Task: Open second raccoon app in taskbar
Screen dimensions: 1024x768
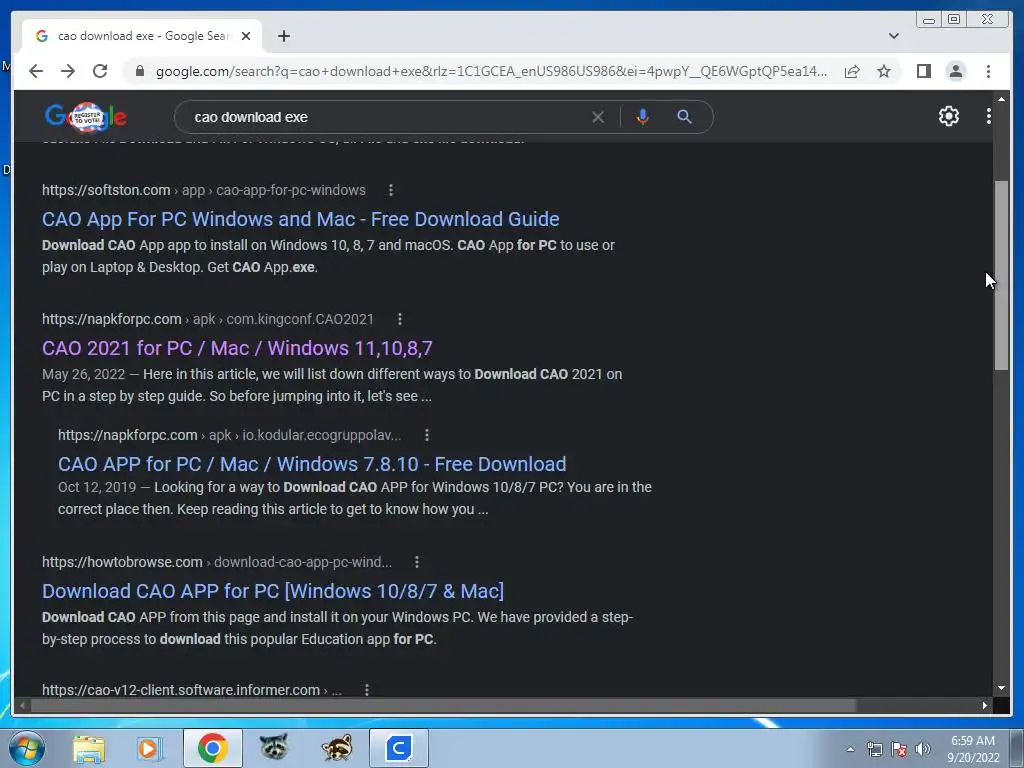Action: (336, 748)
